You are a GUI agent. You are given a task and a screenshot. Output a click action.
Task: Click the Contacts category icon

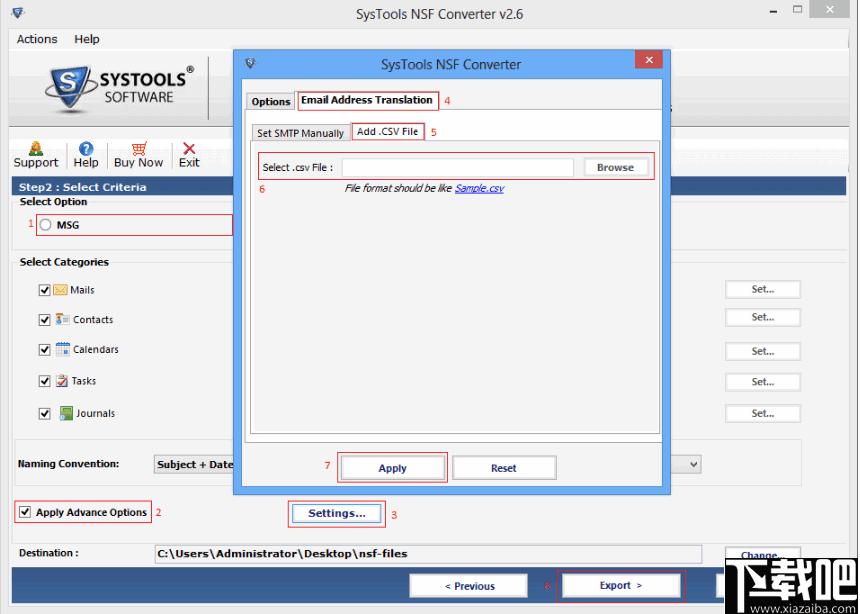(62, 319)
